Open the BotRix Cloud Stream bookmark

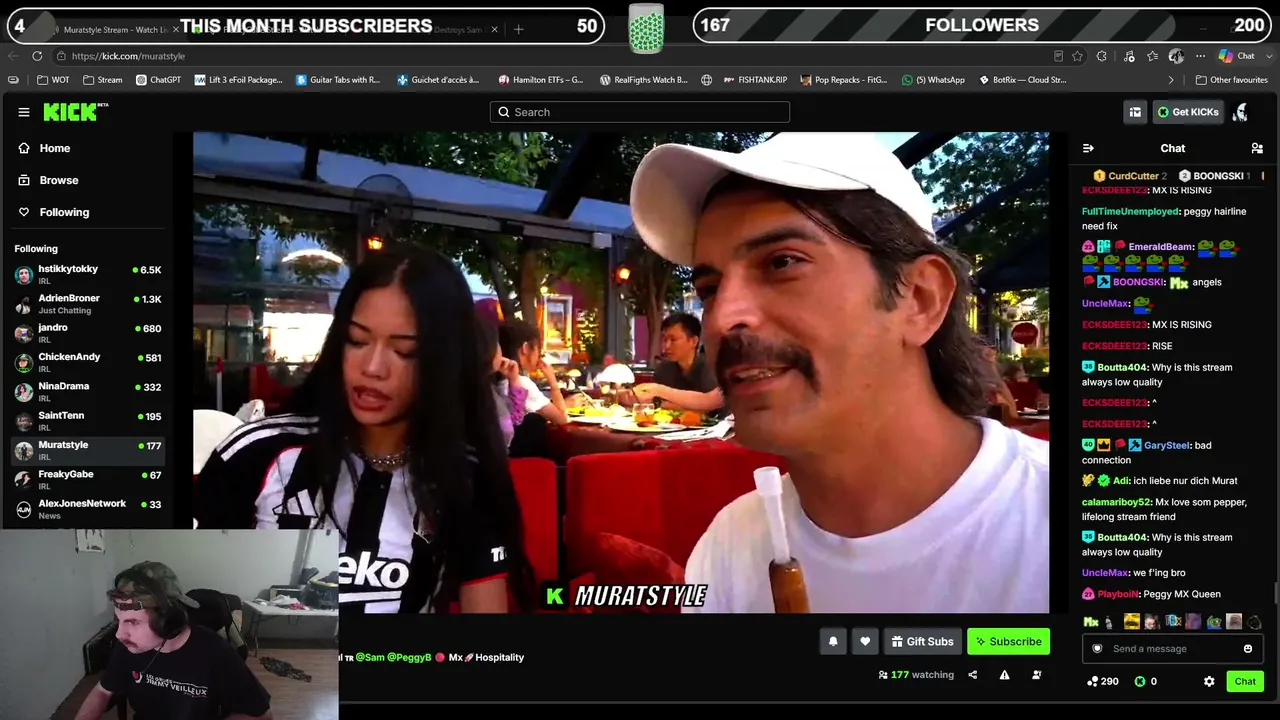(x=1022, y=80)
